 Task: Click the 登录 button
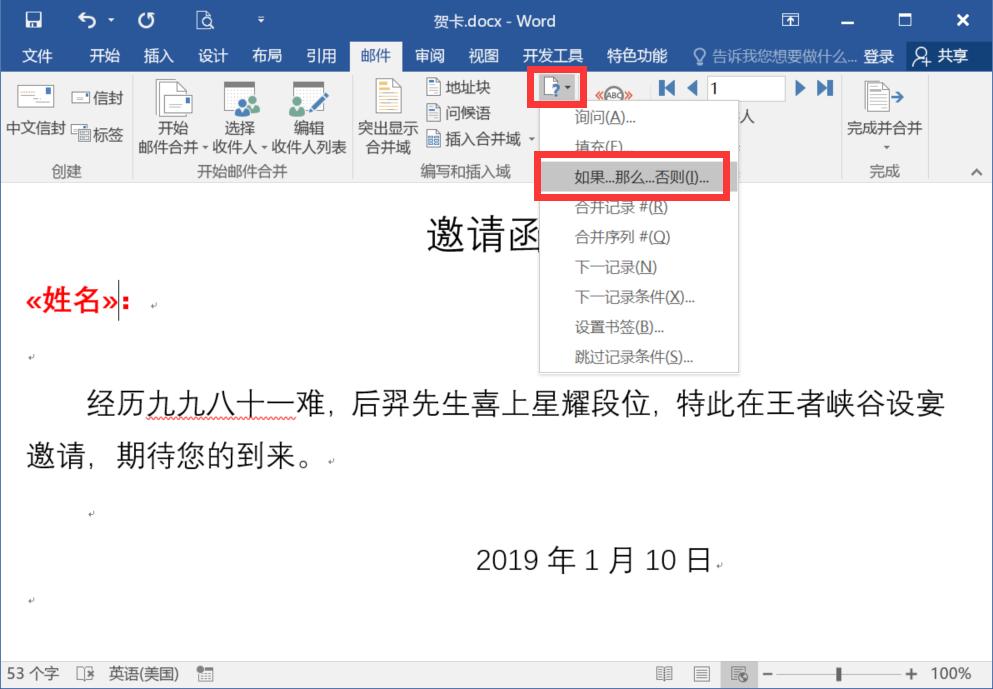(x=879, y=56)
